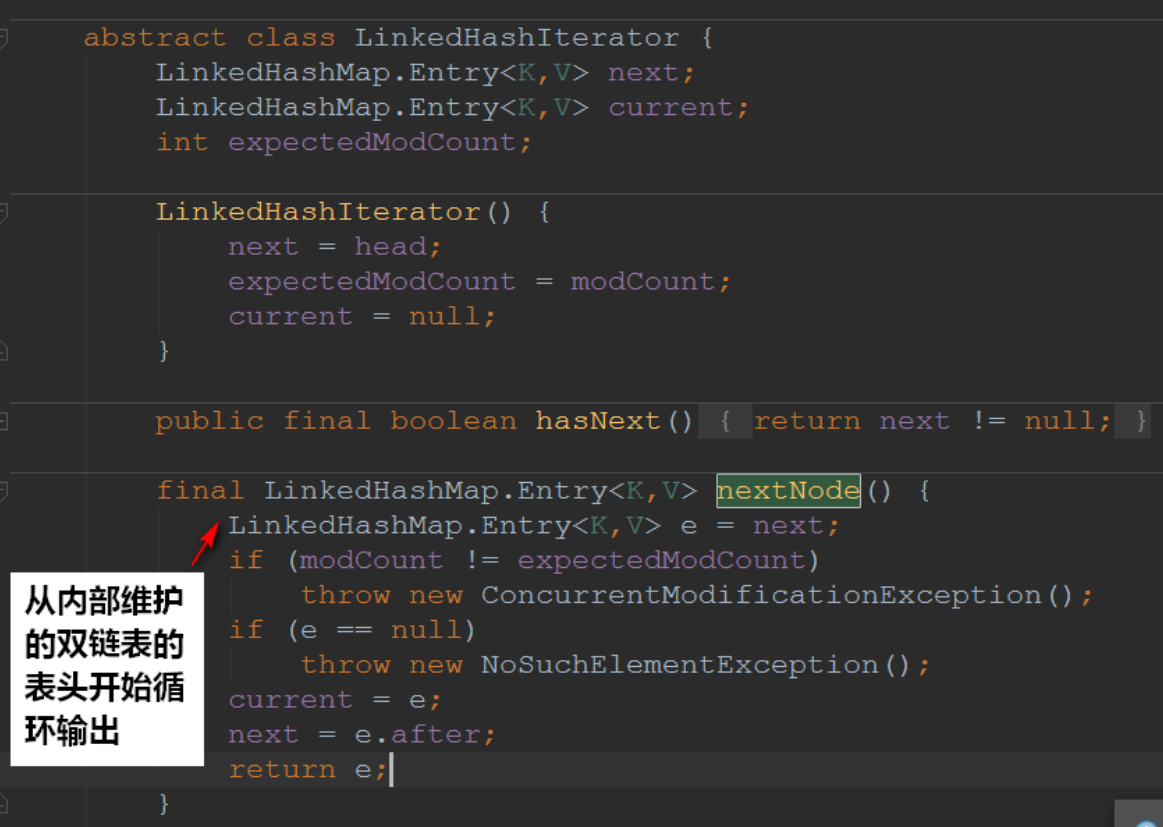The image size is (1163, 827).
Task: Click 'current' in 'current = e;'
Action: tap(290, 700)
